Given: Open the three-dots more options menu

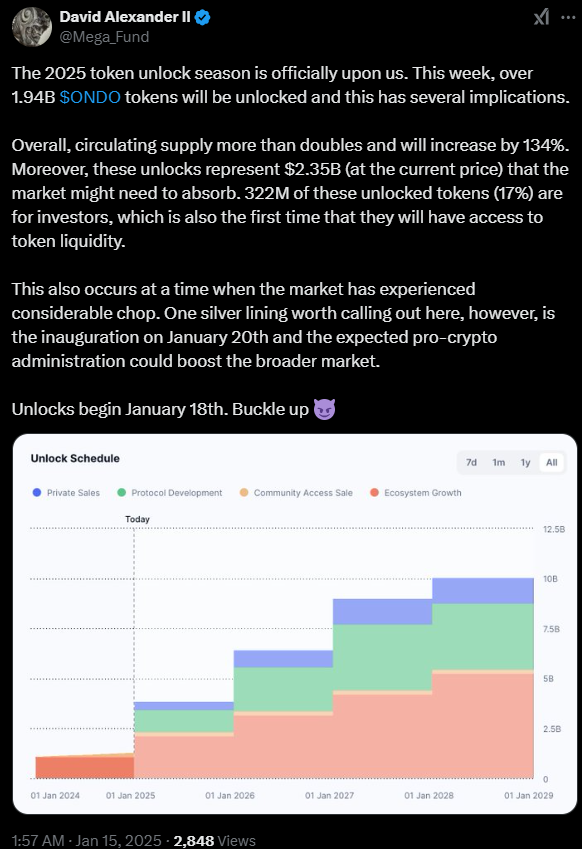Looking at the screenshot, I should click(x=568, y=17).
